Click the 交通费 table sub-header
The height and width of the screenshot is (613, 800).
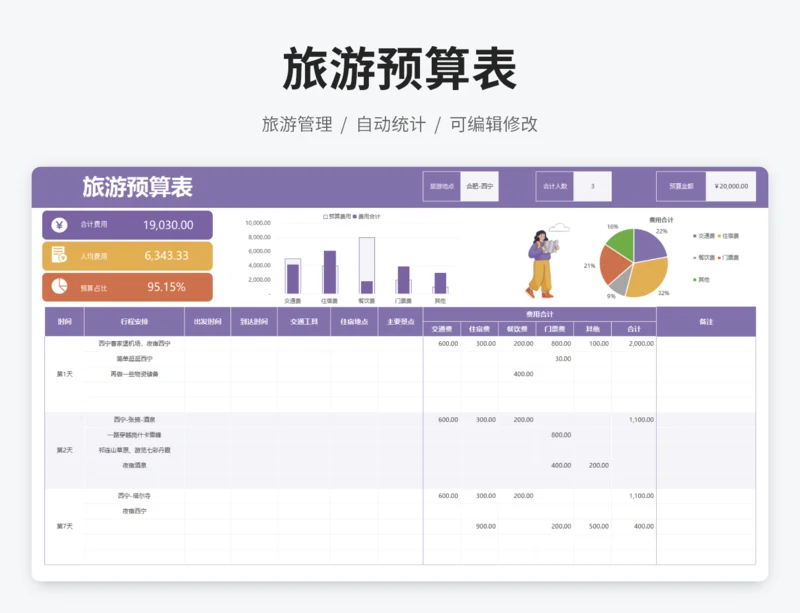click(442, 329)
